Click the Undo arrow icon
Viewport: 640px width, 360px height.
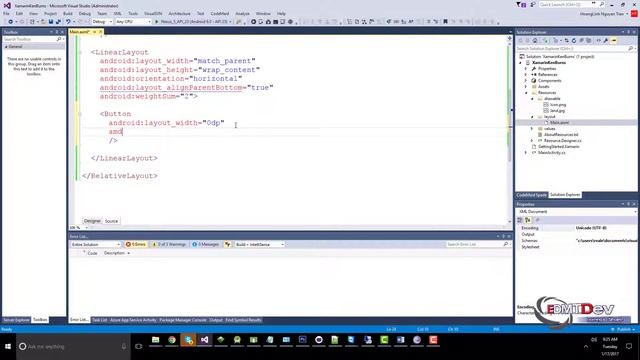pos(68,22)
